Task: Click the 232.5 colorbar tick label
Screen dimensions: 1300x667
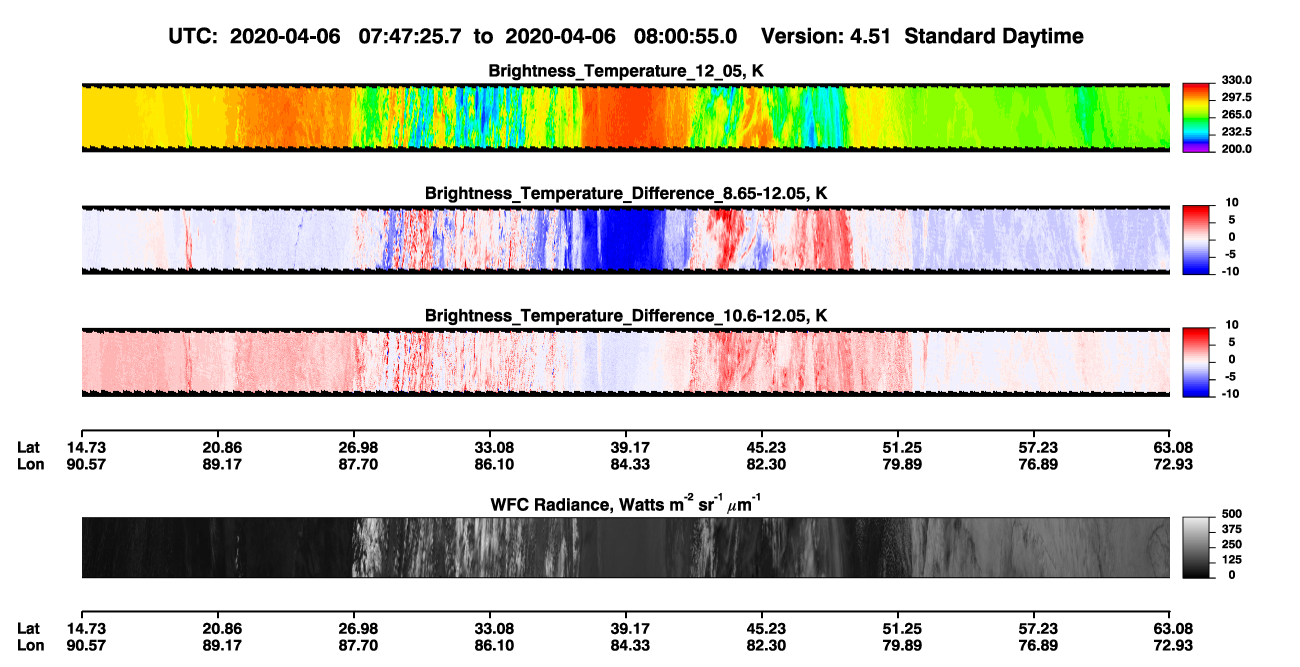Action: click(1237, 132)
